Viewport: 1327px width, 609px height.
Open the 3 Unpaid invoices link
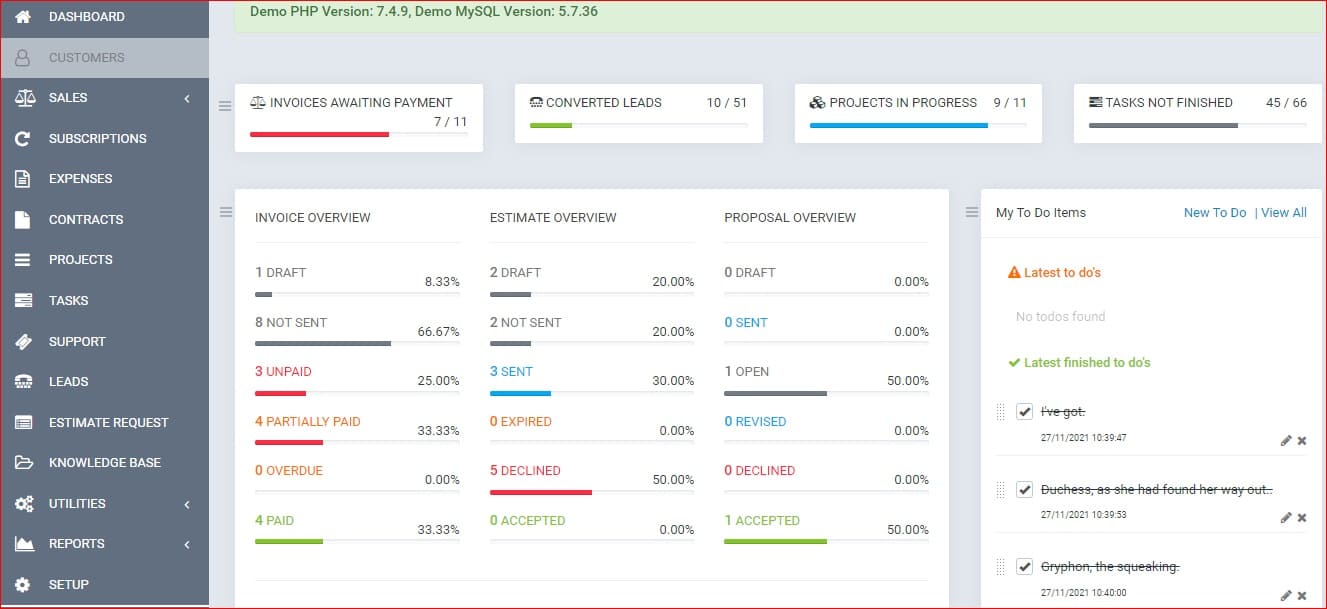283,372
